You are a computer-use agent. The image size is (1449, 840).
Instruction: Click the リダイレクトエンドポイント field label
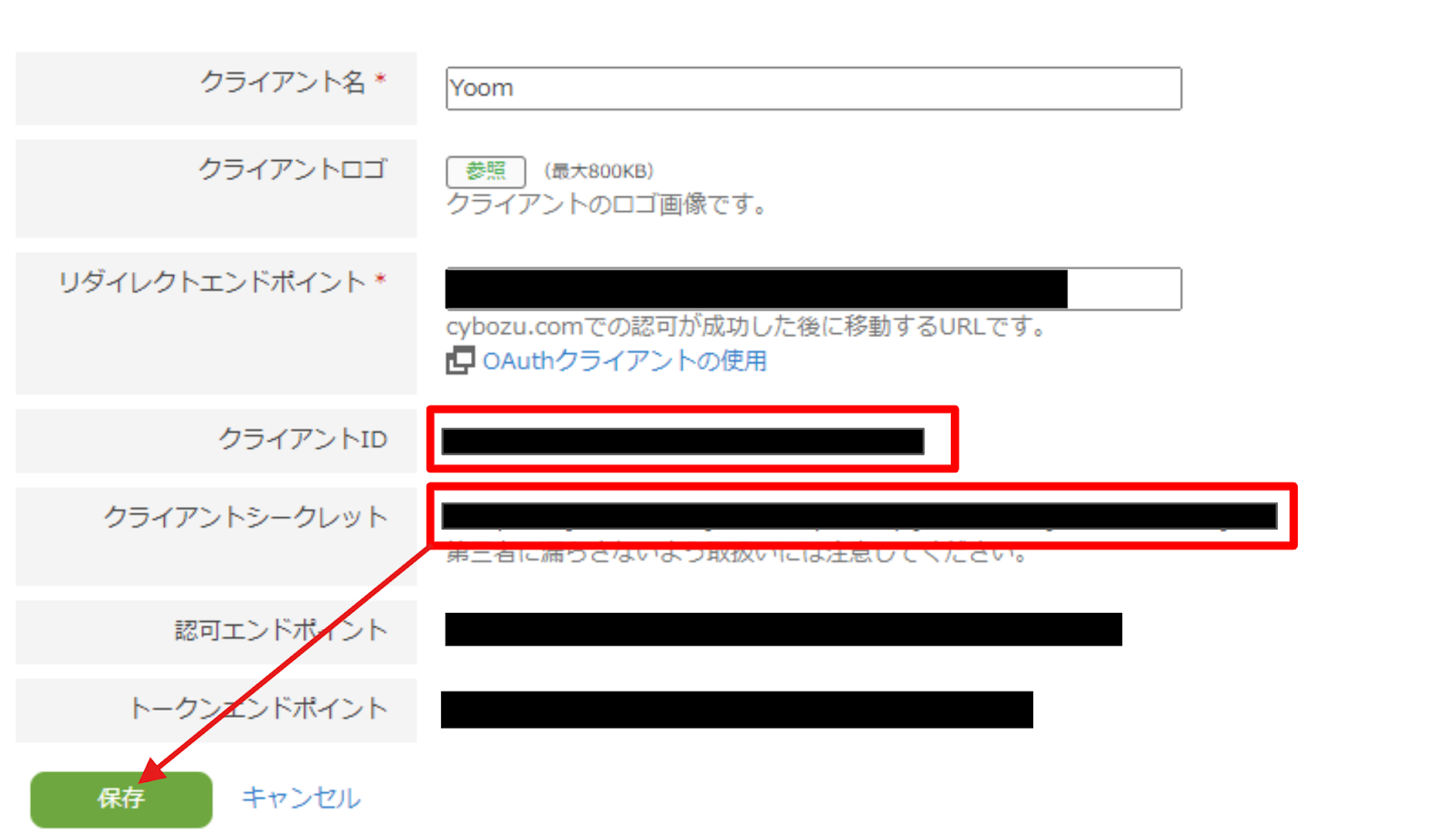point(213,282)
